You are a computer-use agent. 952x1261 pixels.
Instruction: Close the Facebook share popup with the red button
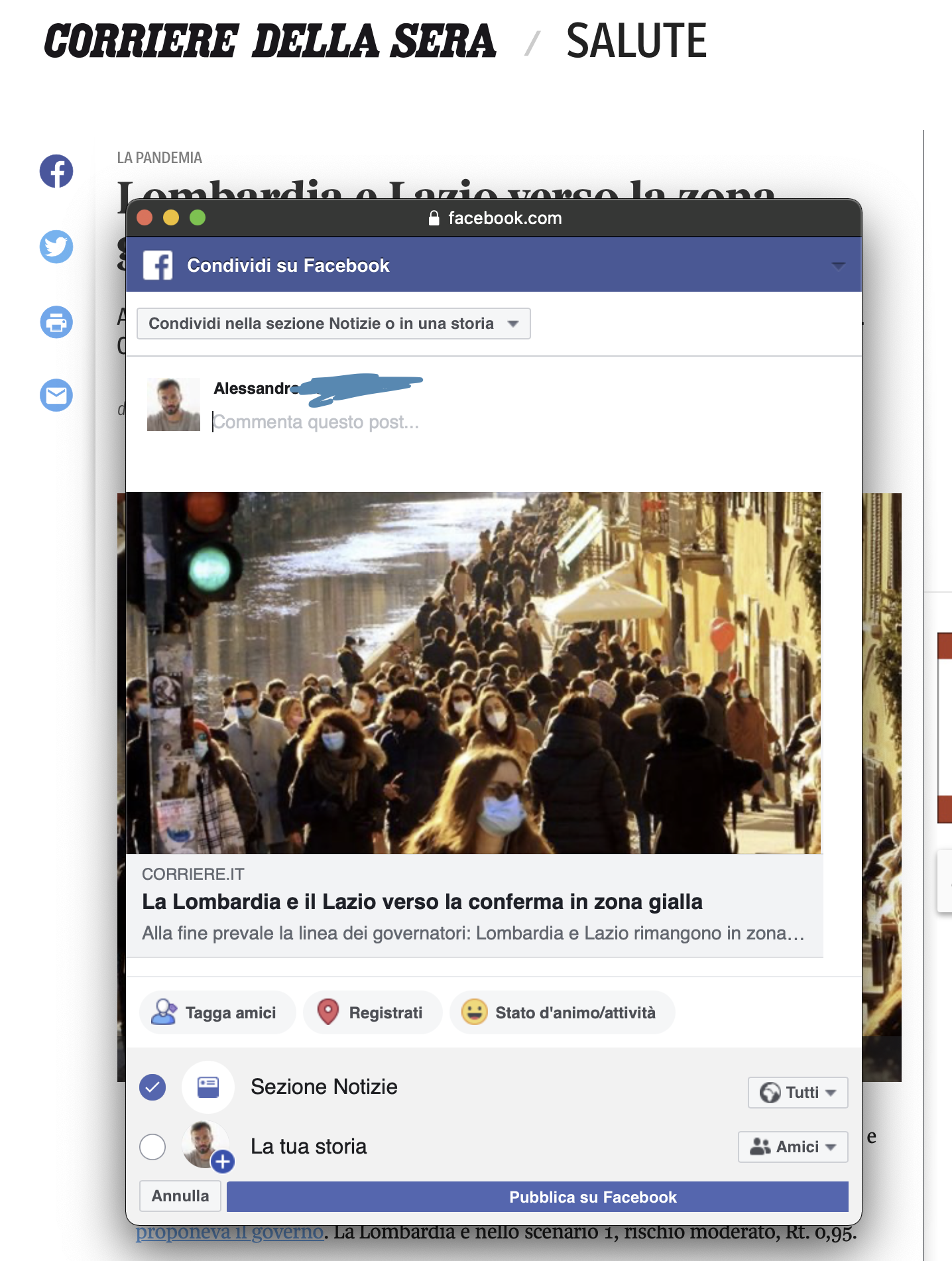[145, 217]
